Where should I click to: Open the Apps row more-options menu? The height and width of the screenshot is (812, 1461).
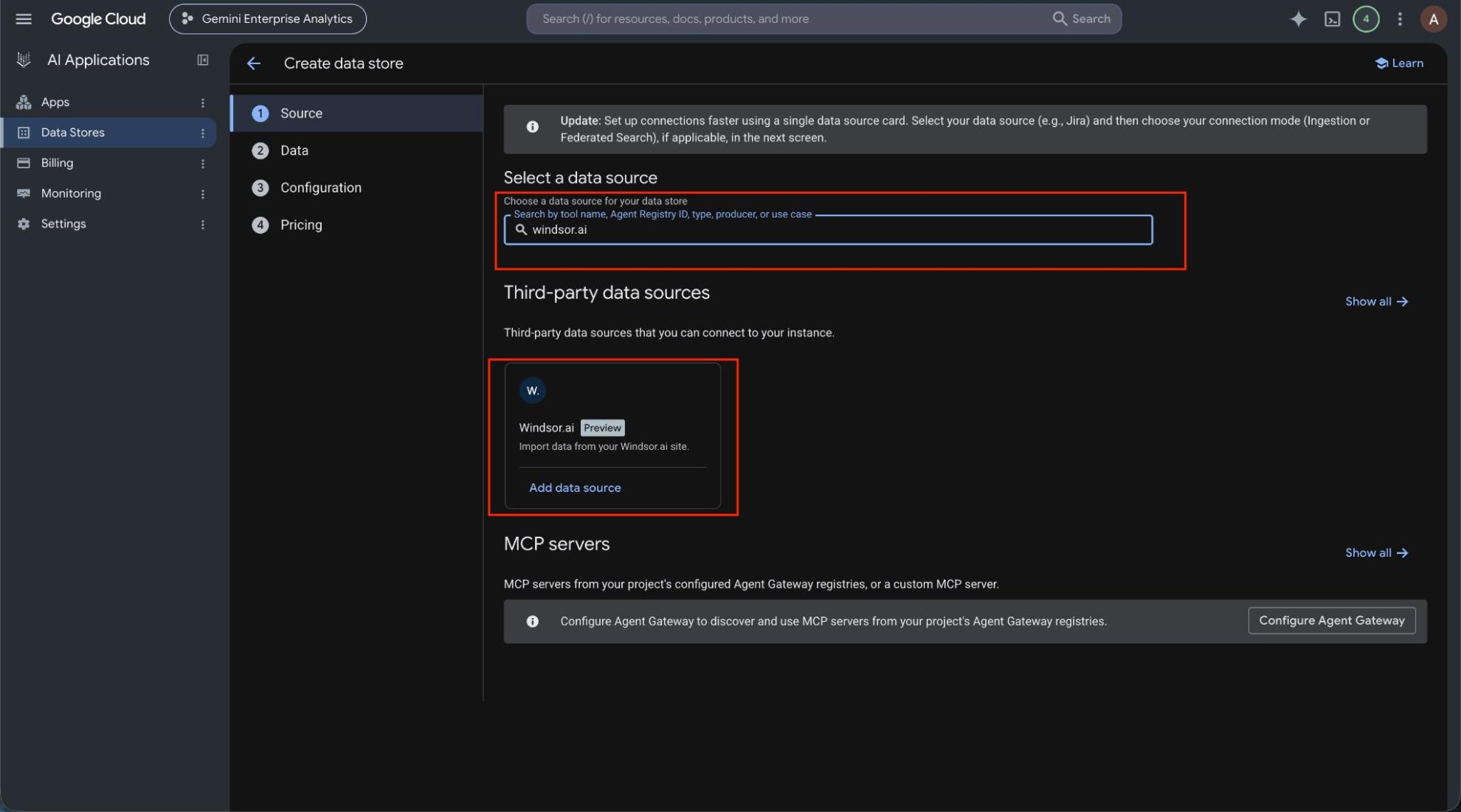pos(203,103)
